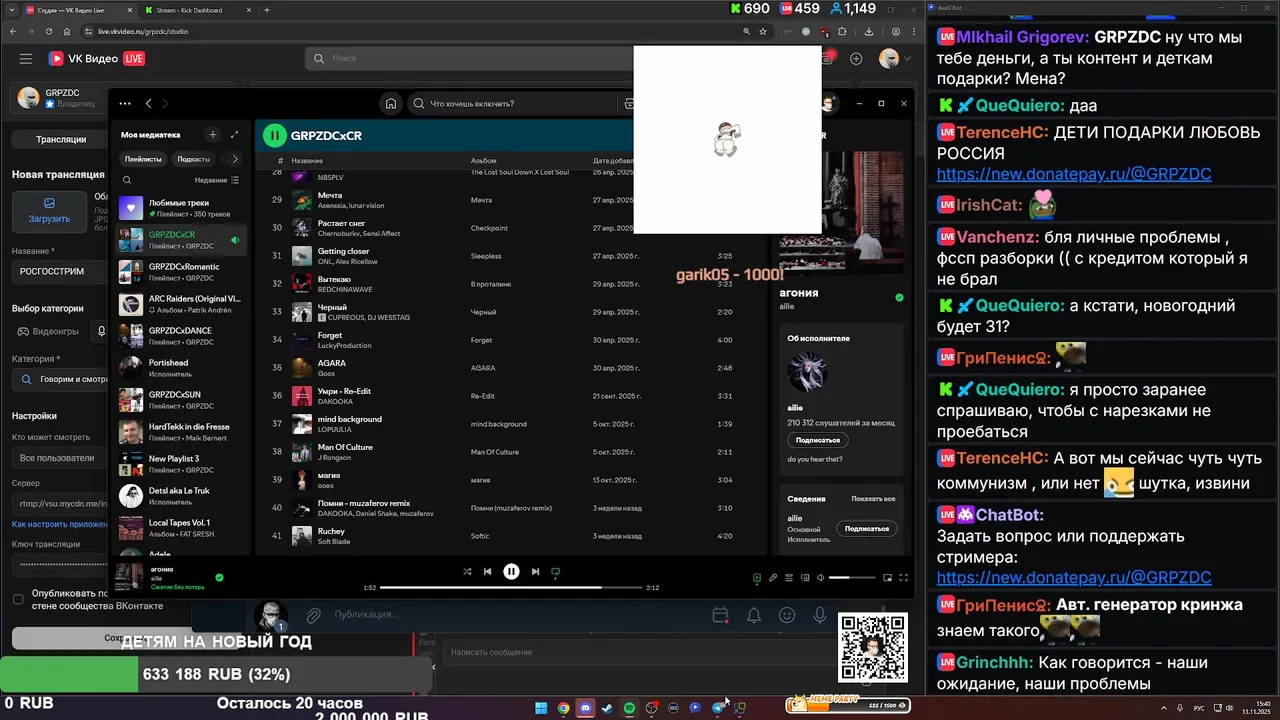Show more library filter chips with arrow

(235, 159)
